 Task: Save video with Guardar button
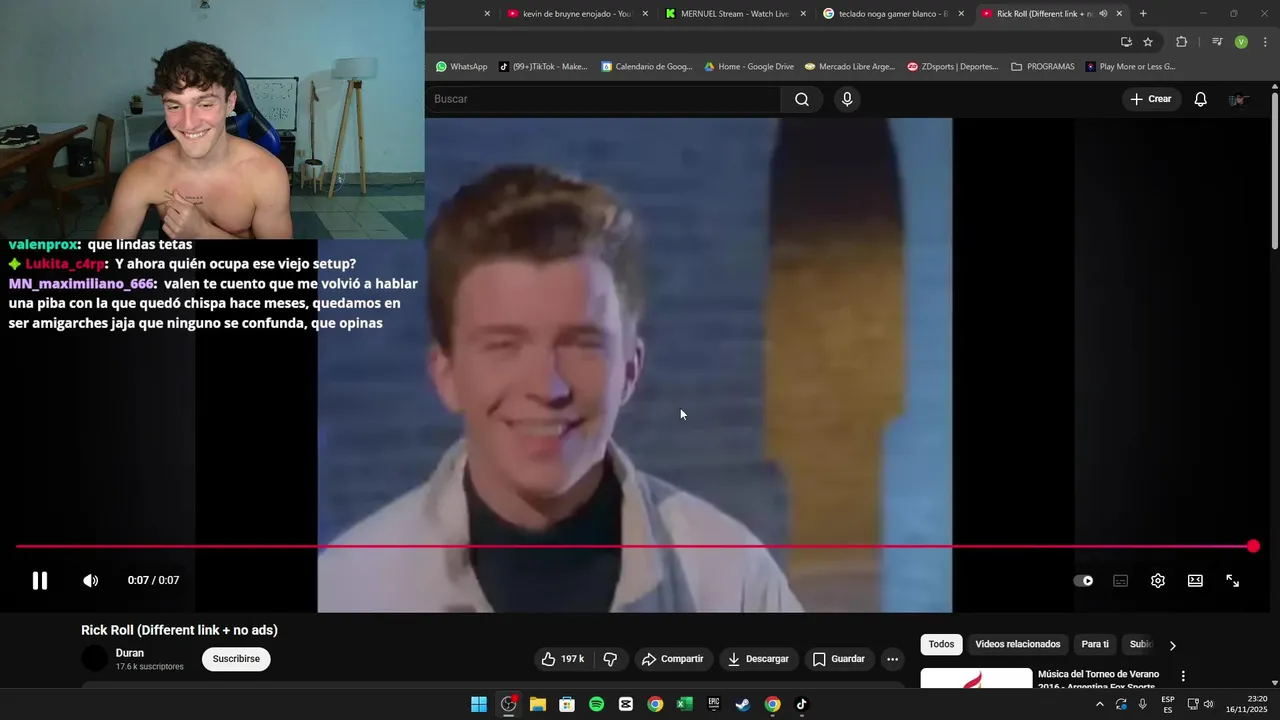pyautogui.click(x=838, y=659)
